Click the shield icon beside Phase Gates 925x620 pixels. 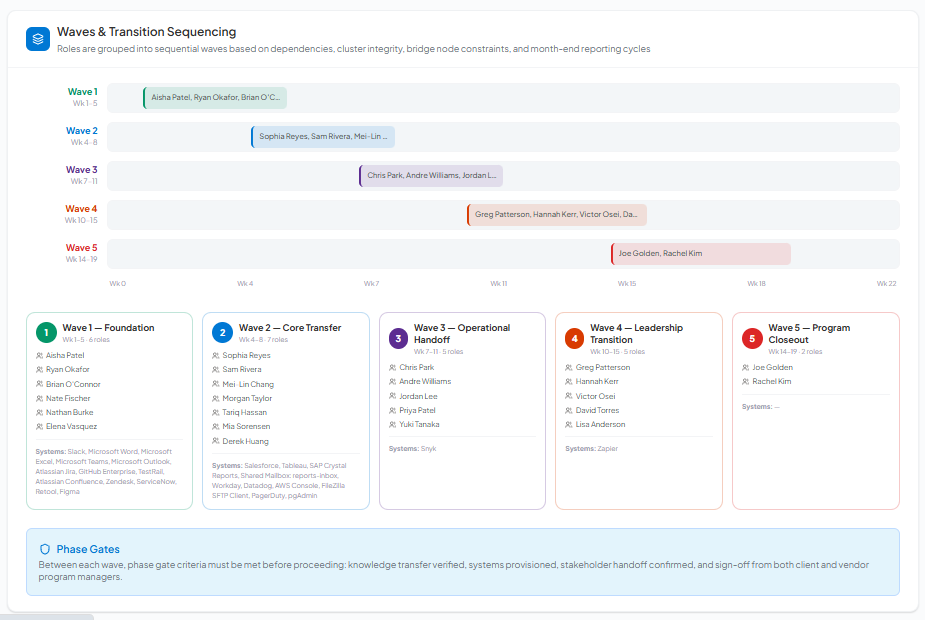(45, 549)
